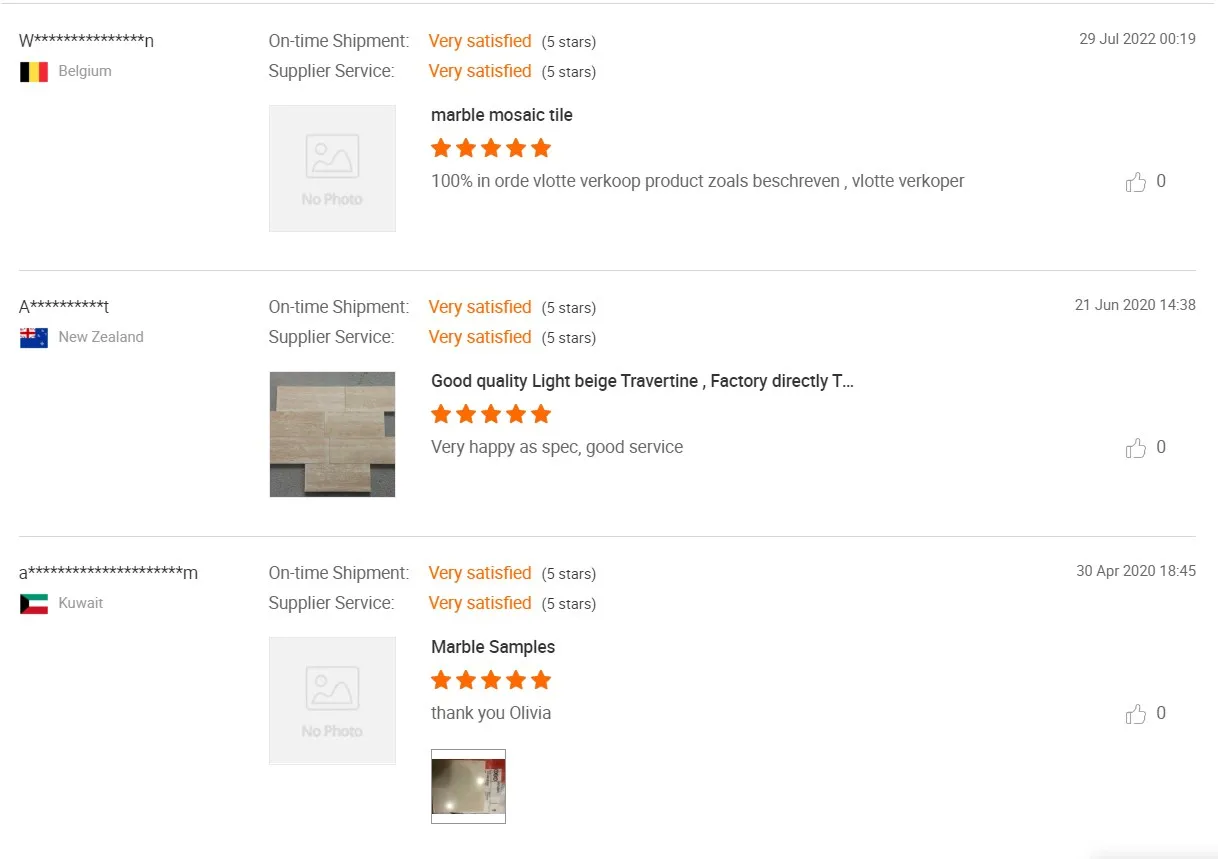This screenshot has height=859, width=1218.
Task: Click the Belgium flag icon
Action: [x=34, y=72]
